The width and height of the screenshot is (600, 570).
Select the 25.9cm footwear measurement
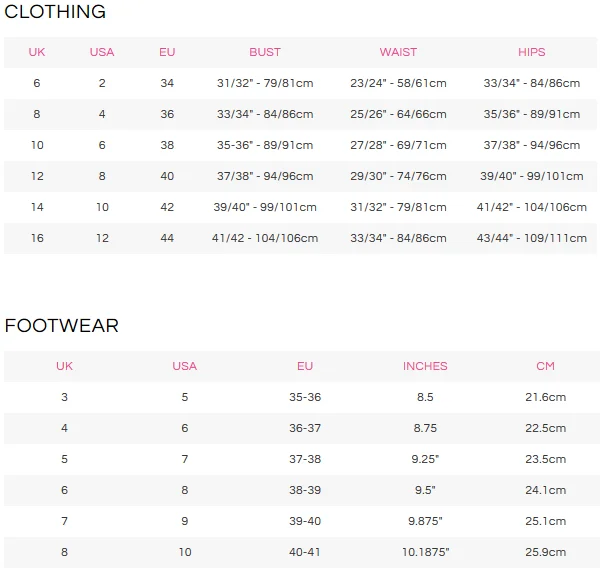(545, 552)
